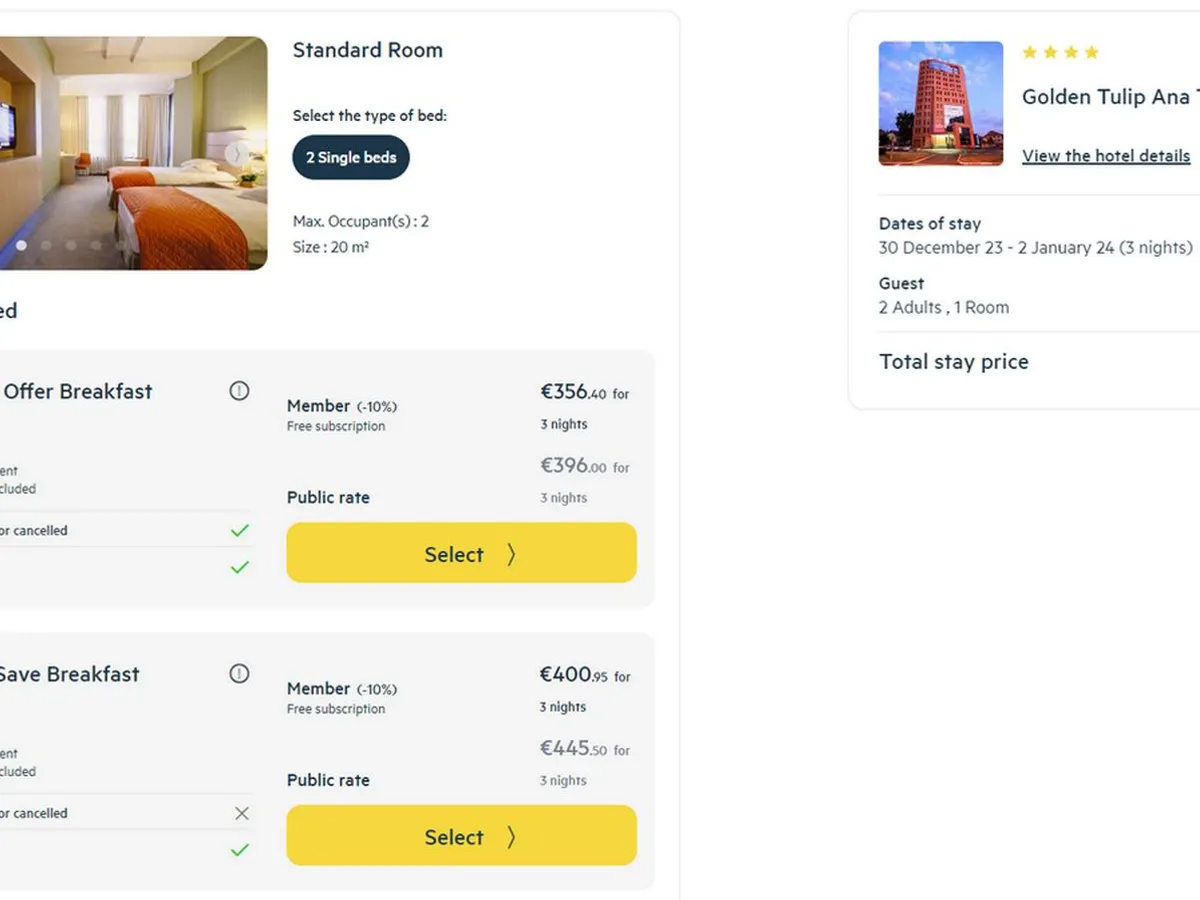Open the View the hotel details link
Image resolution: width=1200 pixels, height=900 pixels.
pos(1105,156)
